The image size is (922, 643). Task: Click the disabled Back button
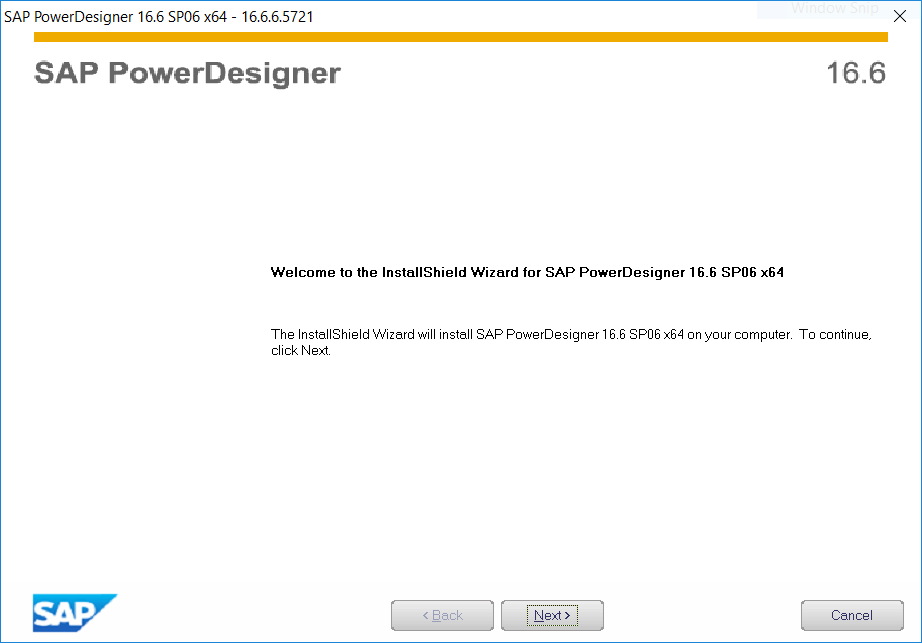pyautogui.click(x=442, y=615)
